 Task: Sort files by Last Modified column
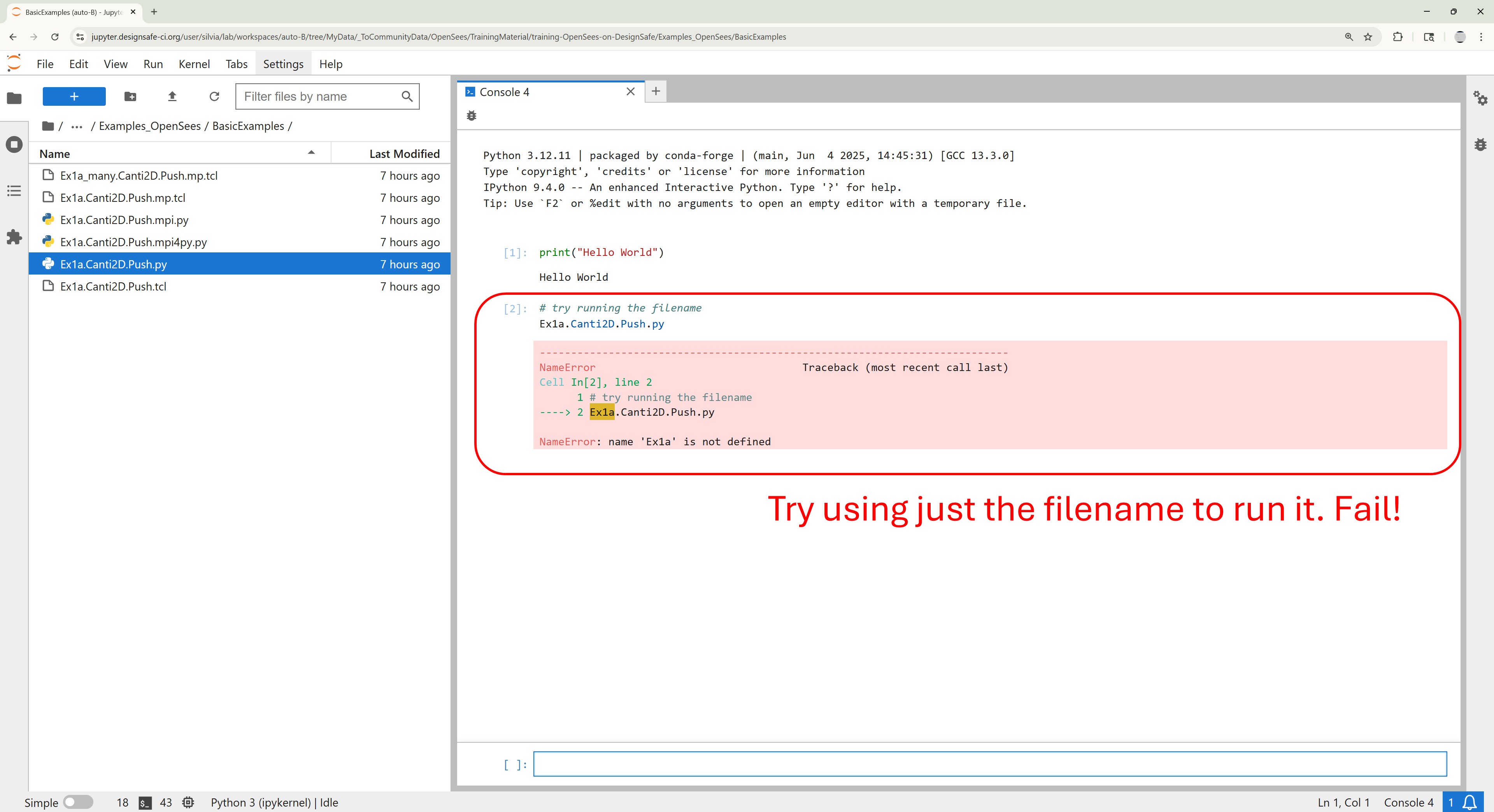click(404, 154)
